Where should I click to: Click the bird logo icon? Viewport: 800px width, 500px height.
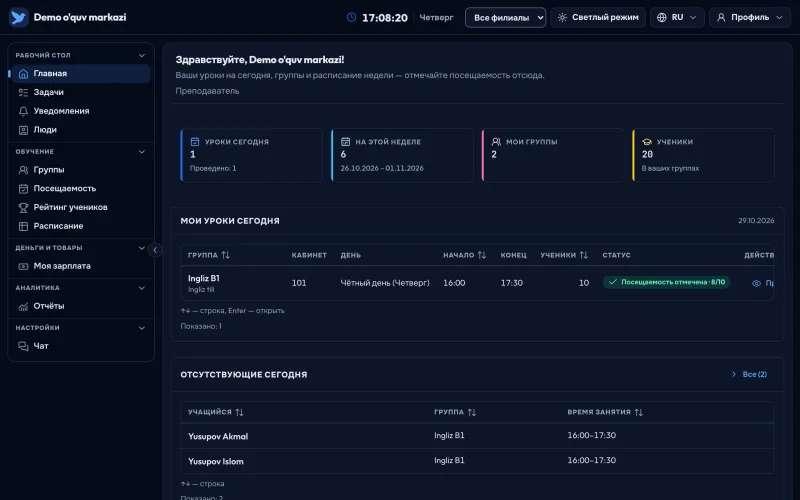19,17
